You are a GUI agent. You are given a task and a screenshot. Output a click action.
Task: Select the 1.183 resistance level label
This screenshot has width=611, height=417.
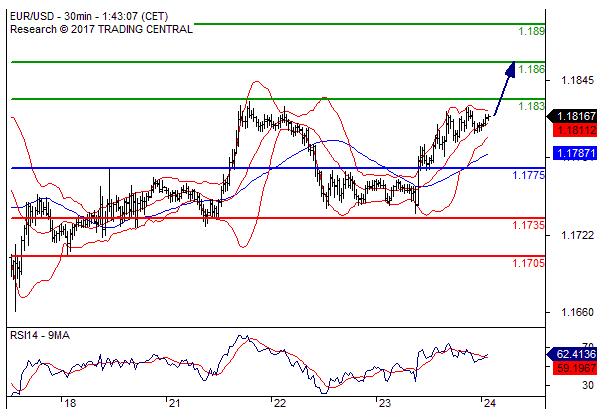[531, 106]
